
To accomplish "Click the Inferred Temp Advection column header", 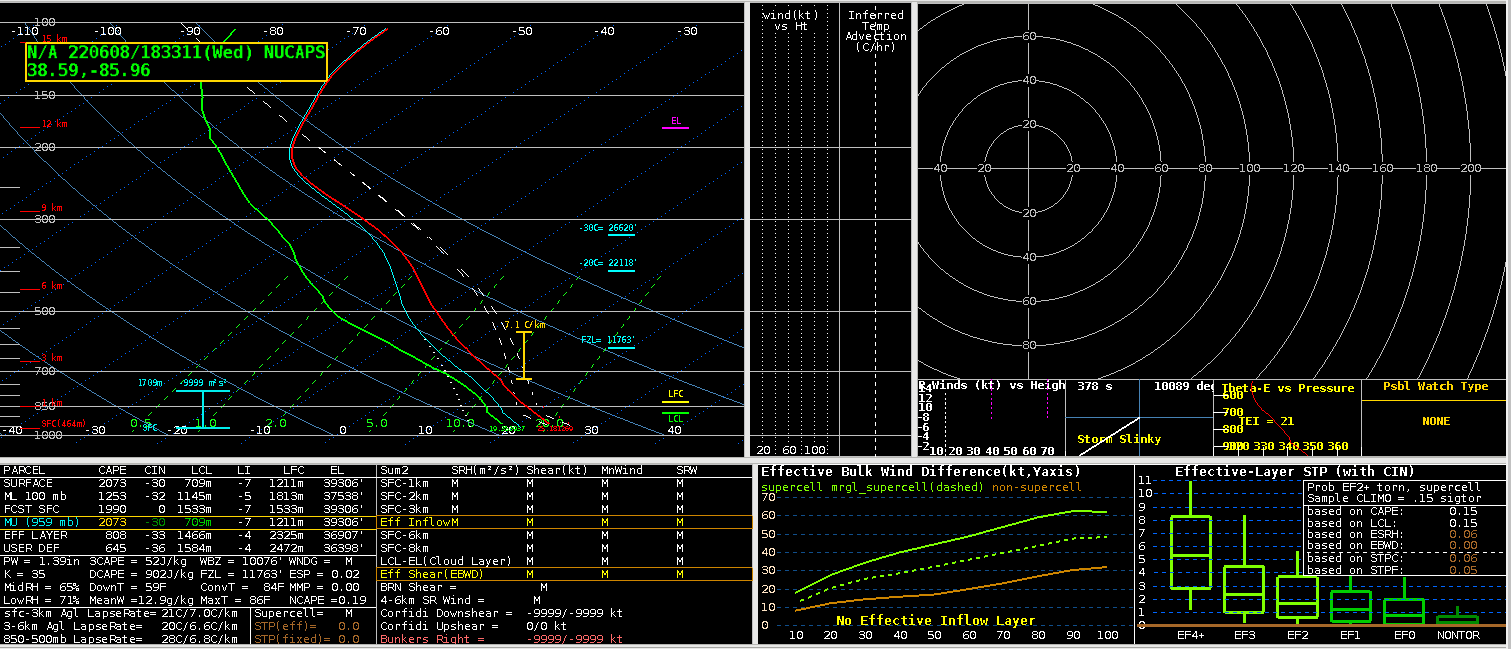I will click(875, 32).
